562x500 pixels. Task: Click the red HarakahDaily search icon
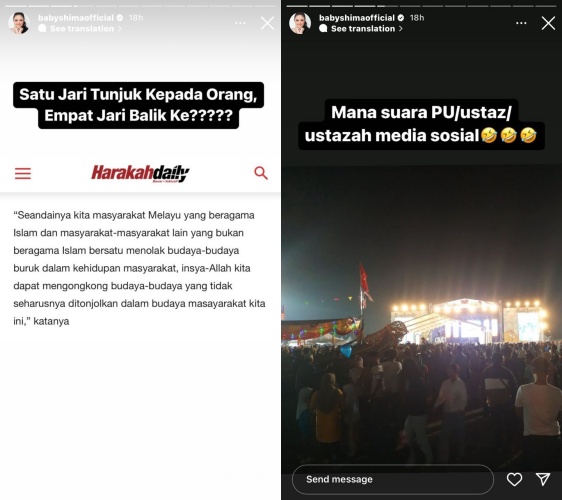(x=261, y=173)
